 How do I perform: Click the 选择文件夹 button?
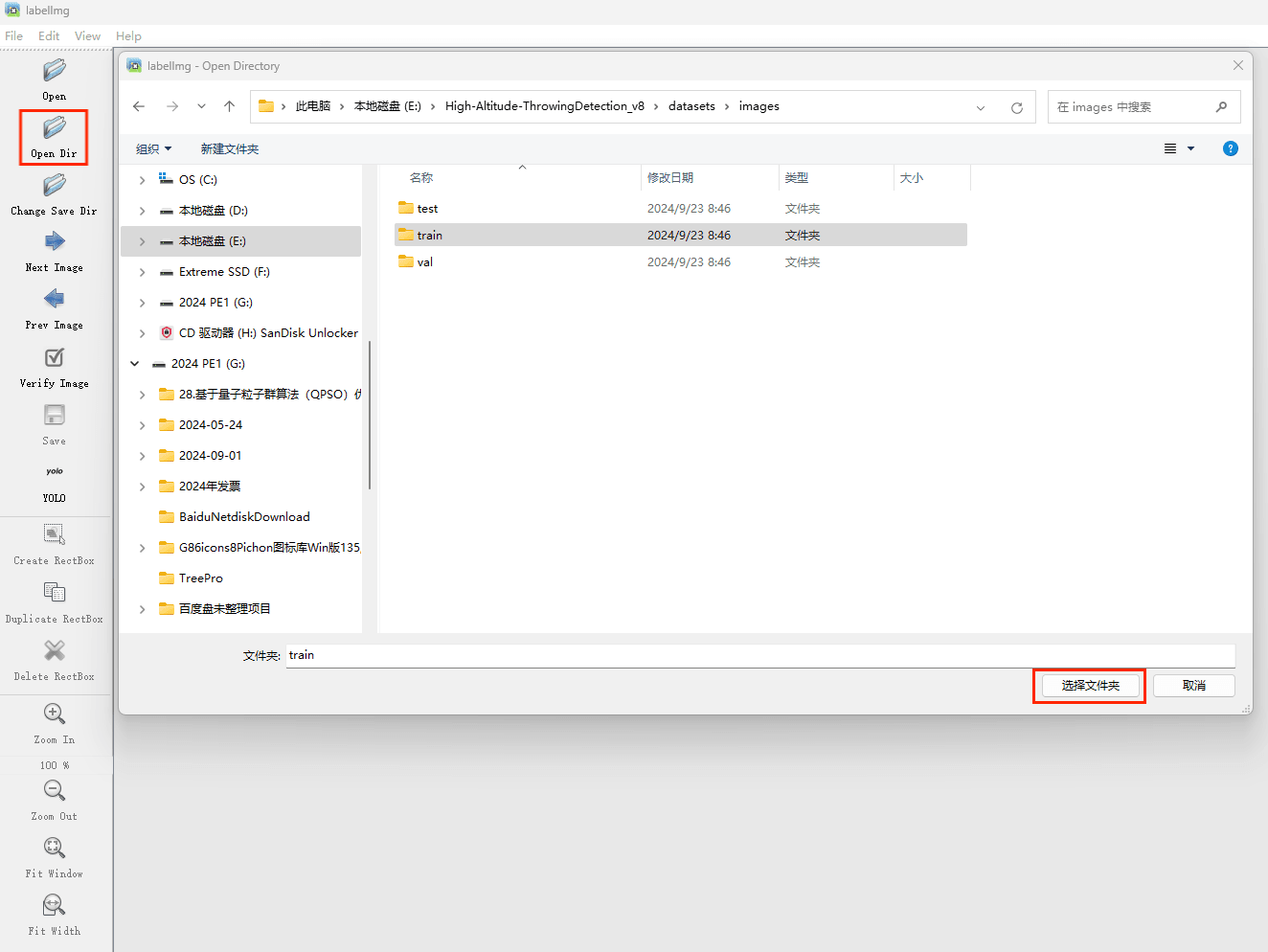pos(1090,686)
